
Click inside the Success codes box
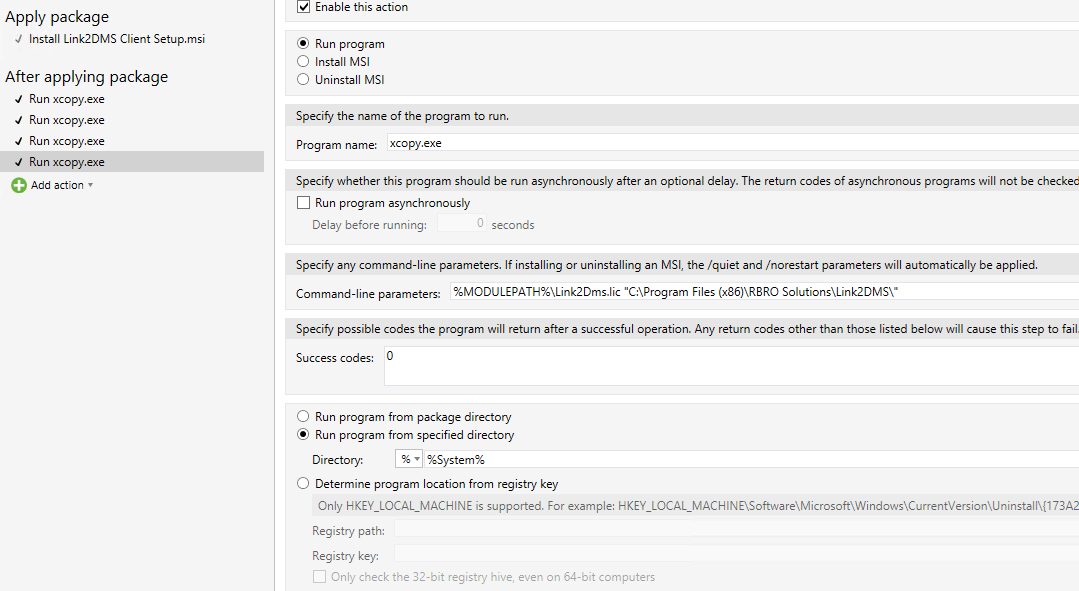click(731, 366)
